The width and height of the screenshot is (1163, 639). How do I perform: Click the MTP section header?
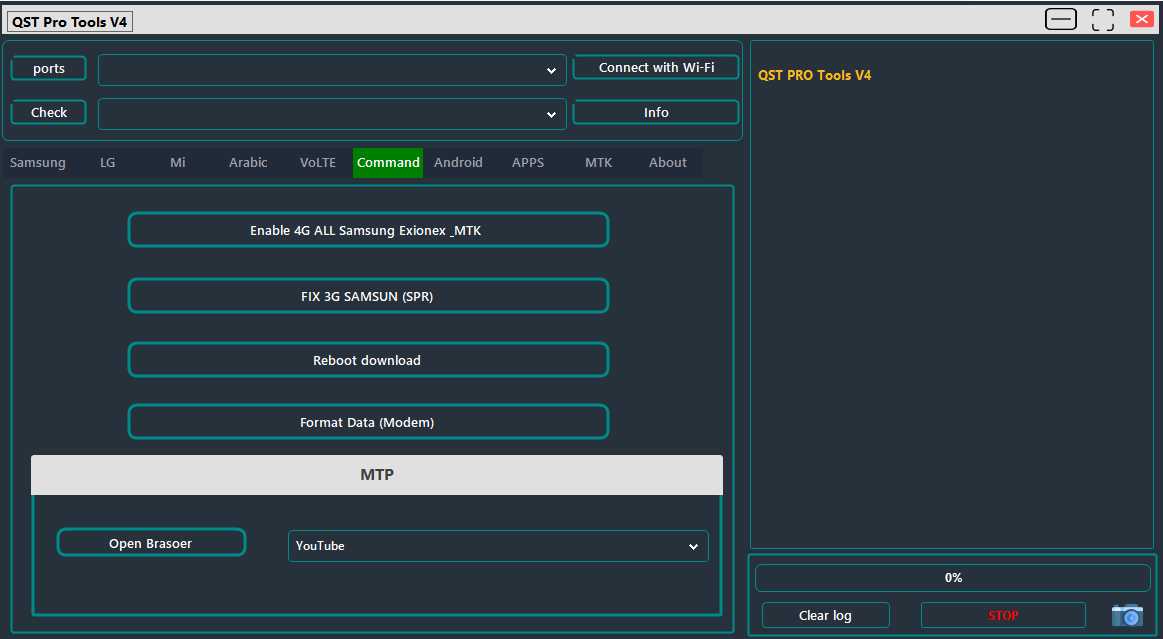(377, 474)
